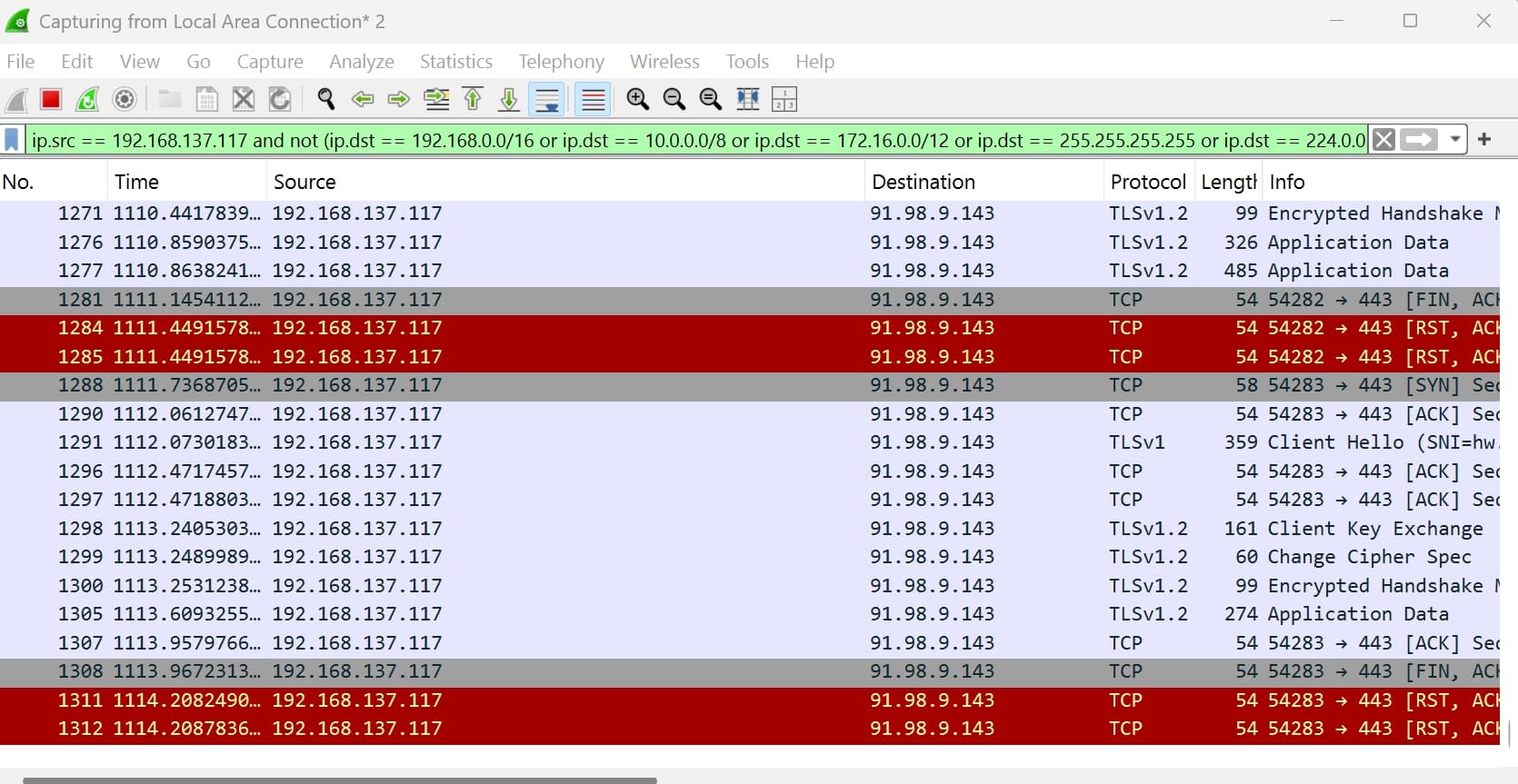Restart the current capture
1518x784 pixels.
pyautogui.click(x=88, y=99)
